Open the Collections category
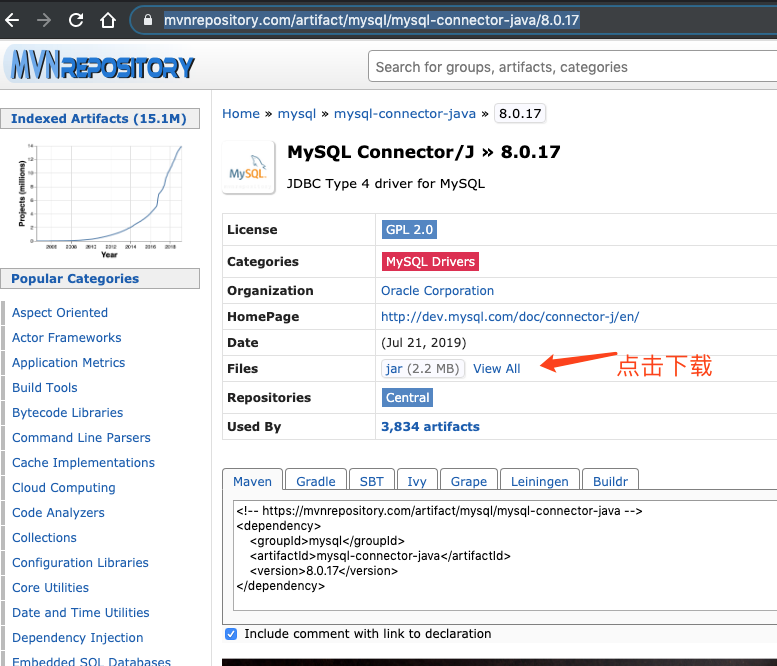The image size is (777, 666). point(44,538)
